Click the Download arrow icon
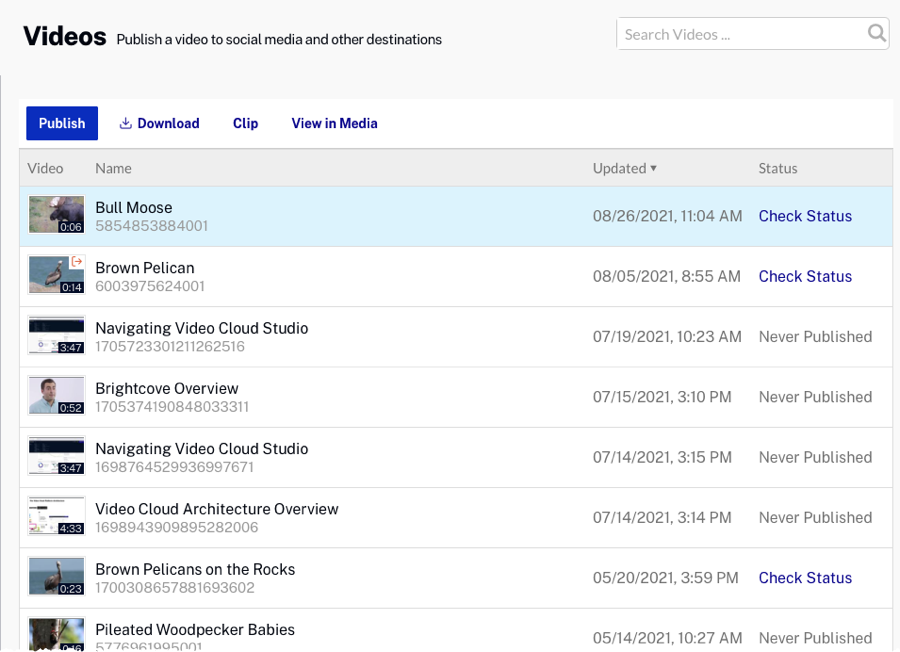900x652 pixels. point(126,124)
